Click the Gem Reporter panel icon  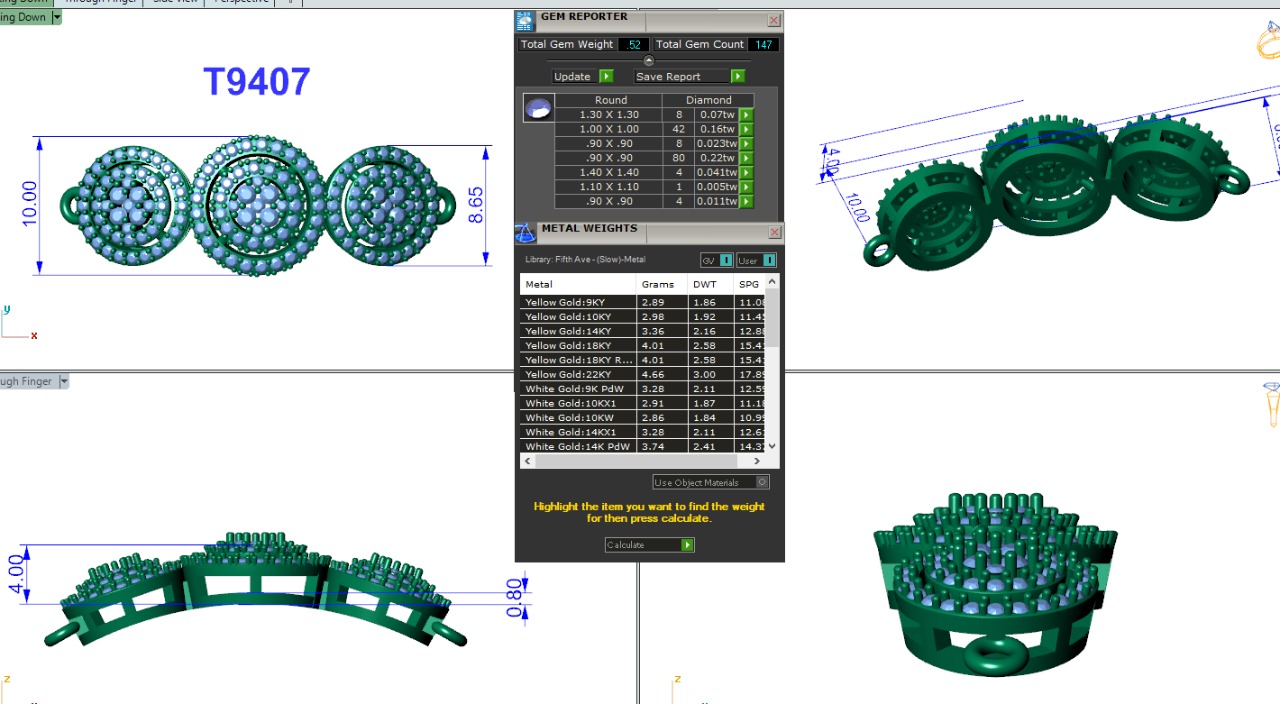[x=525, y=21]
